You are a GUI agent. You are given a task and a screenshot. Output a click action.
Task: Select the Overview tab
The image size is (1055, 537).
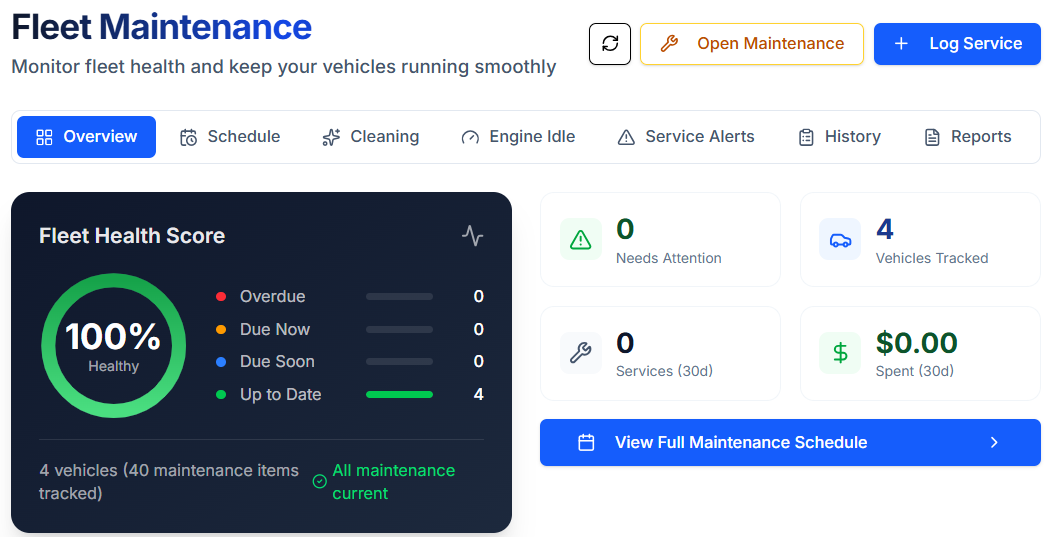click(86, 137)
